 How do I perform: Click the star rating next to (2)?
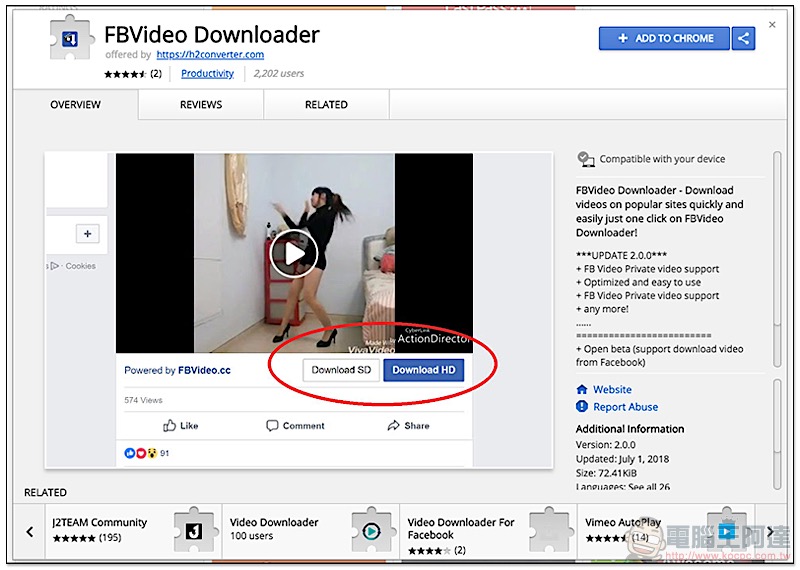(126, 74)
